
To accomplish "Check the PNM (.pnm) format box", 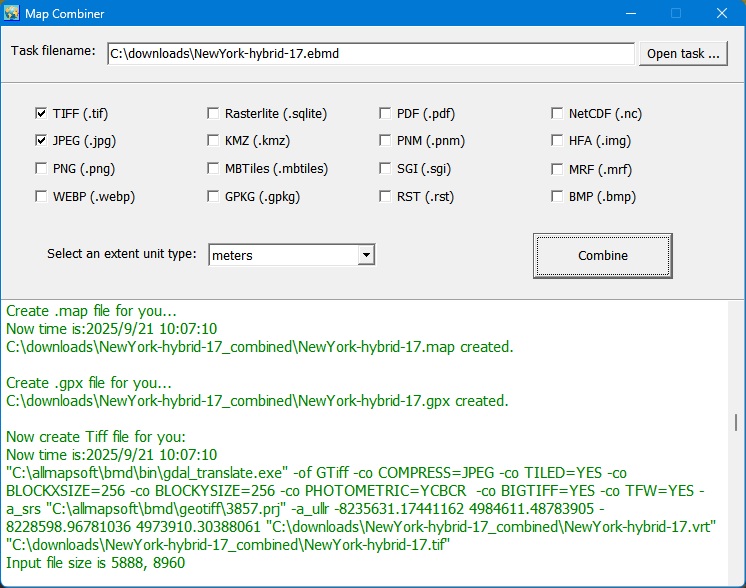I will point(386,142).
